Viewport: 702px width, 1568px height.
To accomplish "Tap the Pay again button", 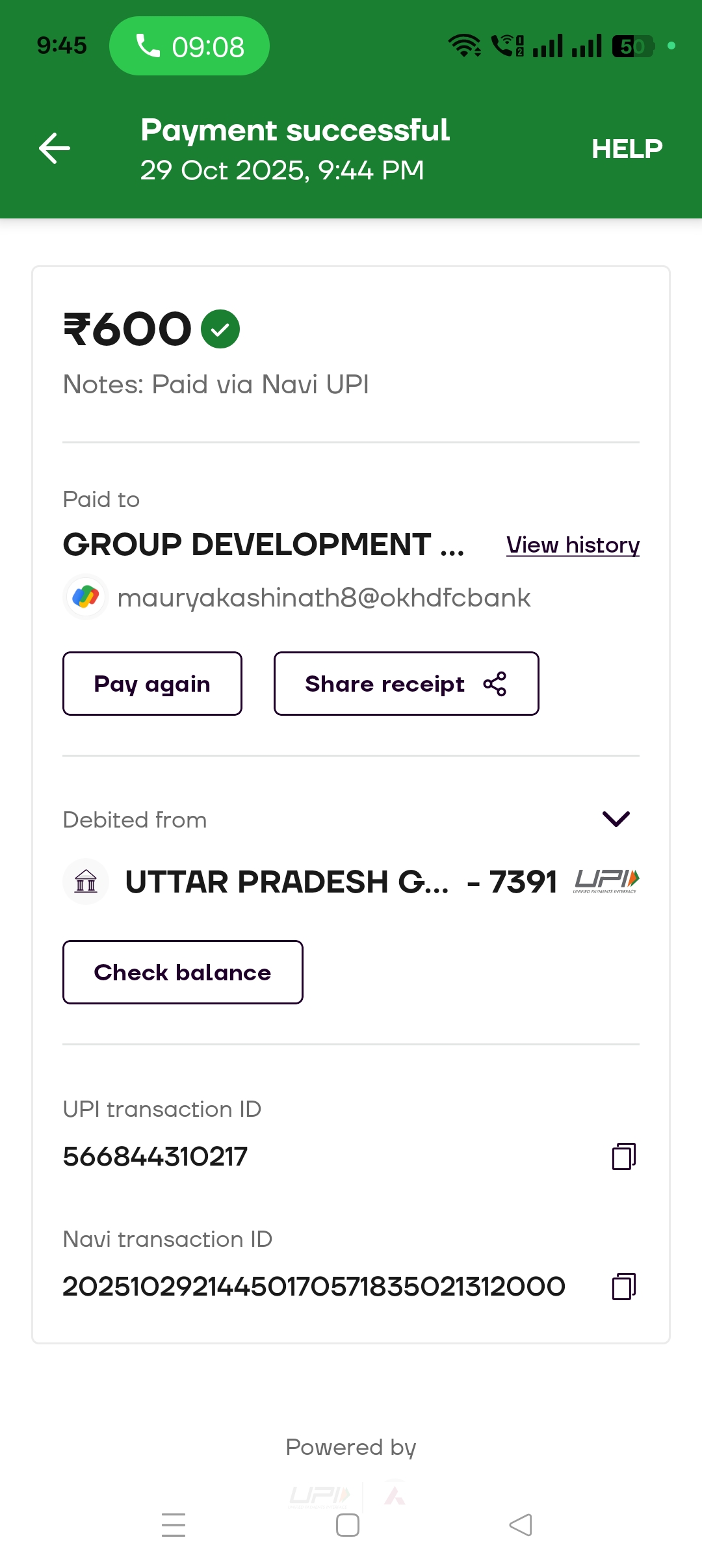I will [x=152, y=684].
